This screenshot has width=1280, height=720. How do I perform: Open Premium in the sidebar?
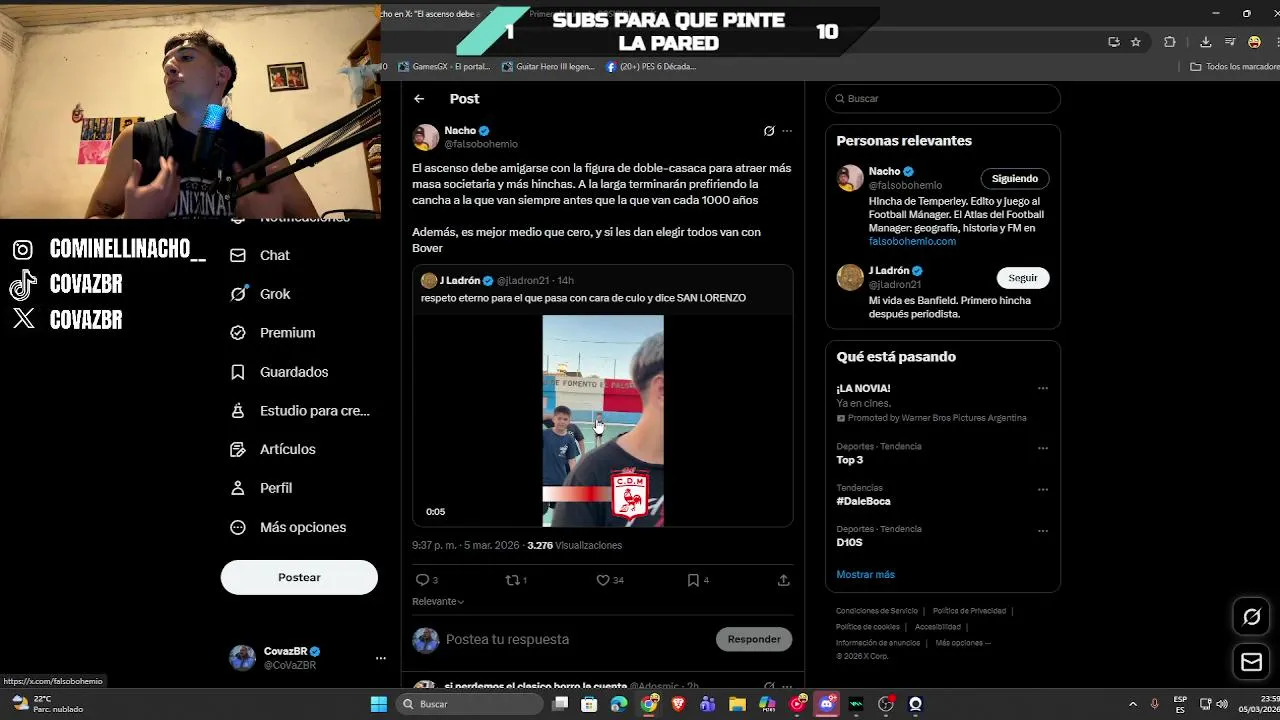click(x=272, y=333)
